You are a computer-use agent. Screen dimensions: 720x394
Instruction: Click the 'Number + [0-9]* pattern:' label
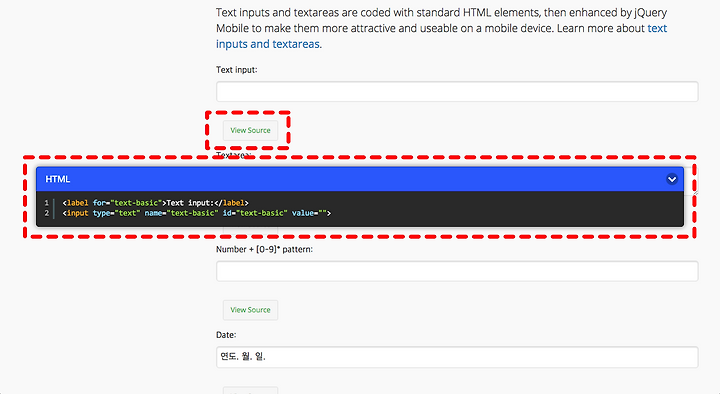click(x=264, y=249)
